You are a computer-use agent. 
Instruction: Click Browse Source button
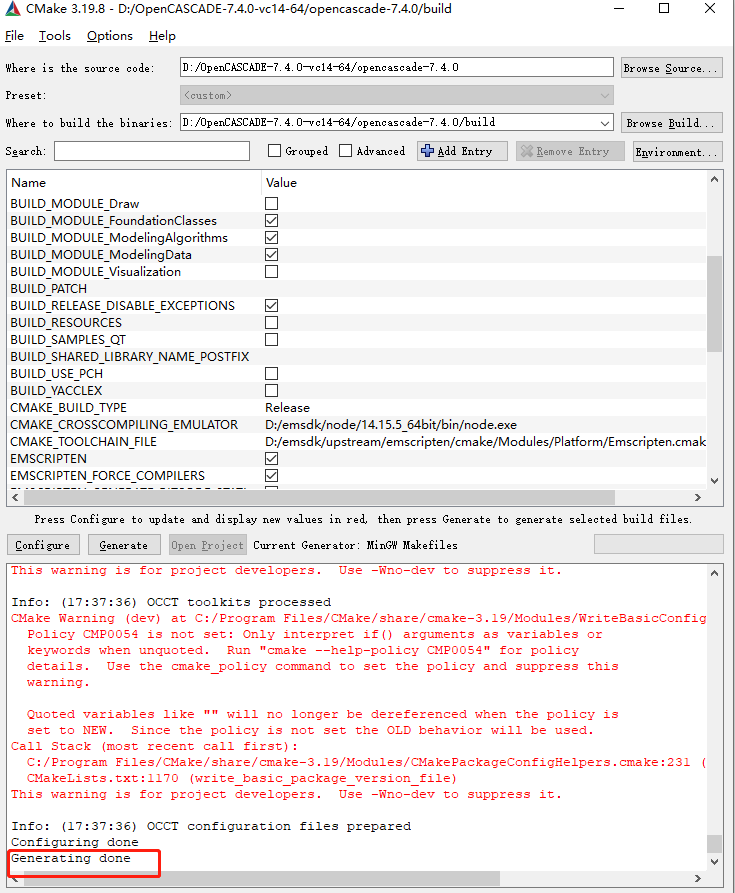672,68
